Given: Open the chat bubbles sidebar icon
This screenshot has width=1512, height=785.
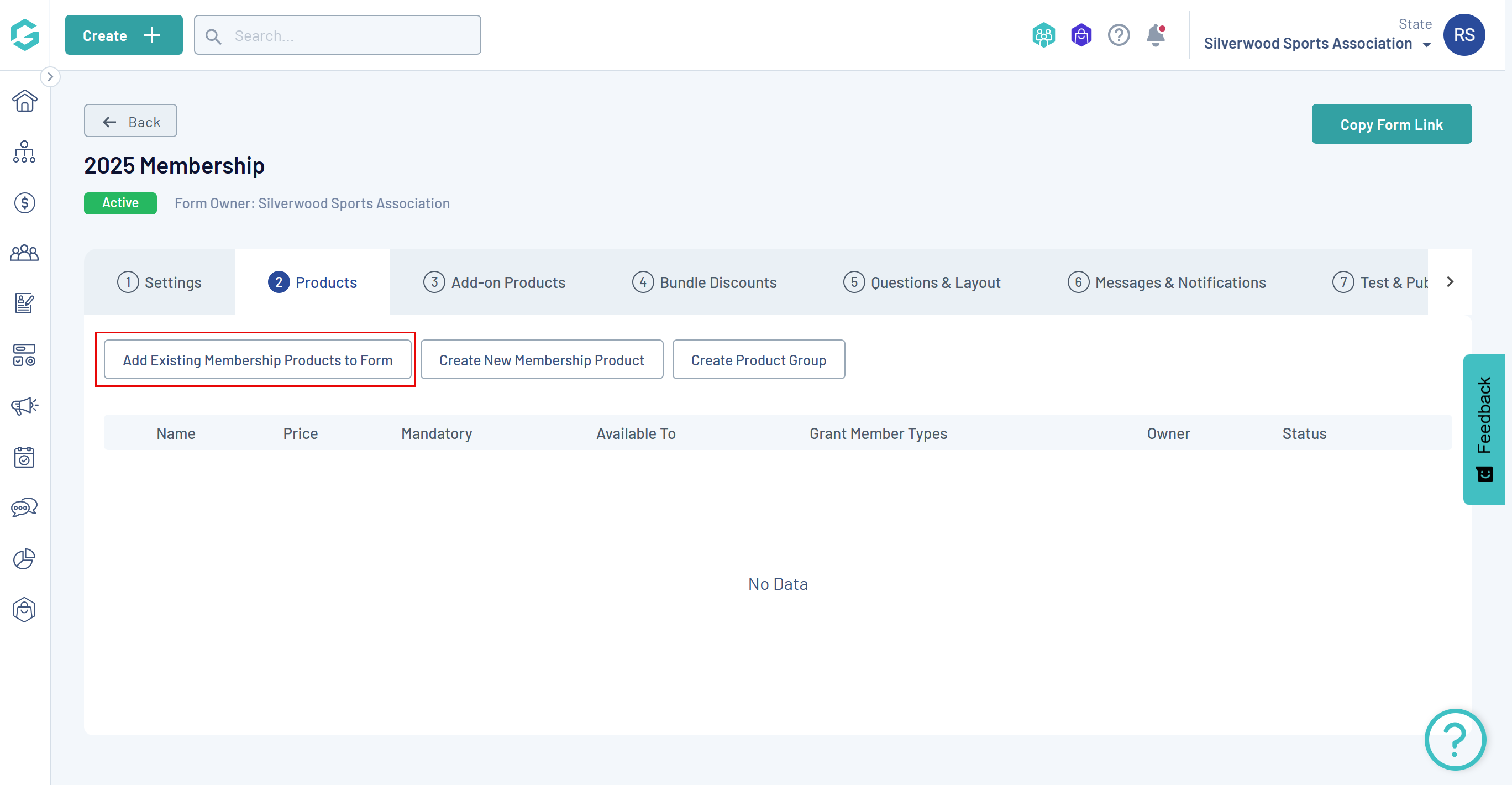Looking at the screenshot, I should [x=25, y=508].
